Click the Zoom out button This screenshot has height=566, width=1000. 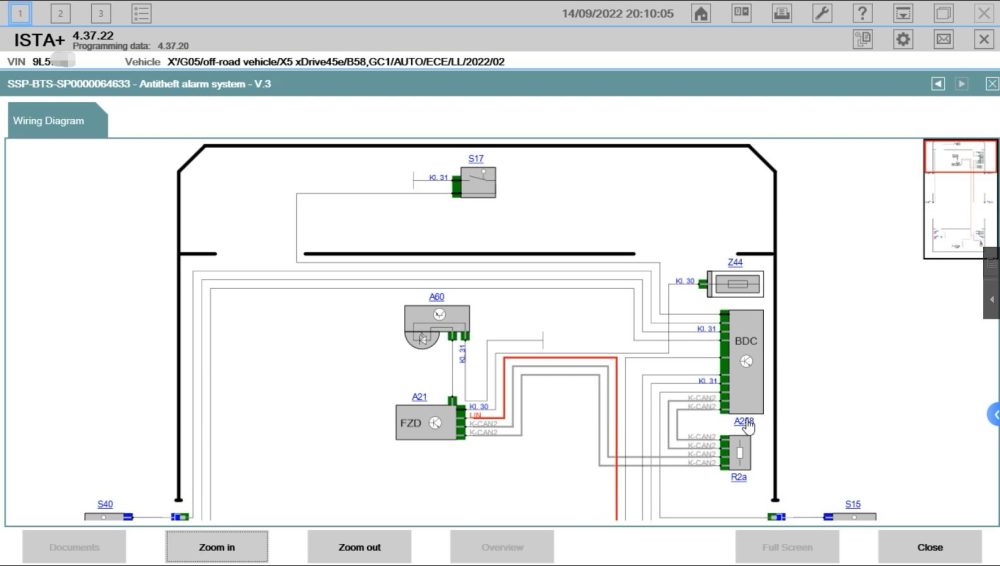point(360,547)
